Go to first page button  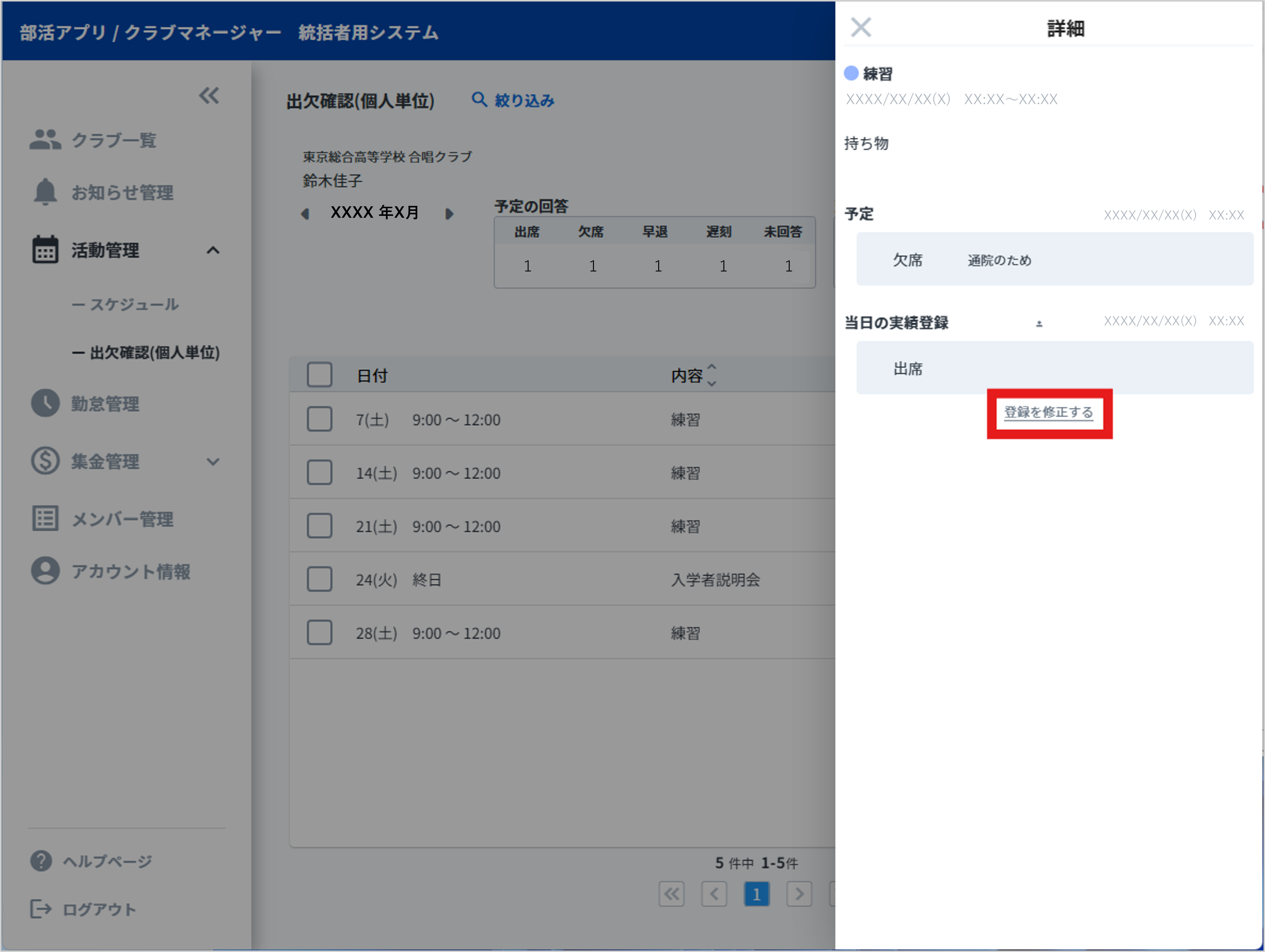671,894
